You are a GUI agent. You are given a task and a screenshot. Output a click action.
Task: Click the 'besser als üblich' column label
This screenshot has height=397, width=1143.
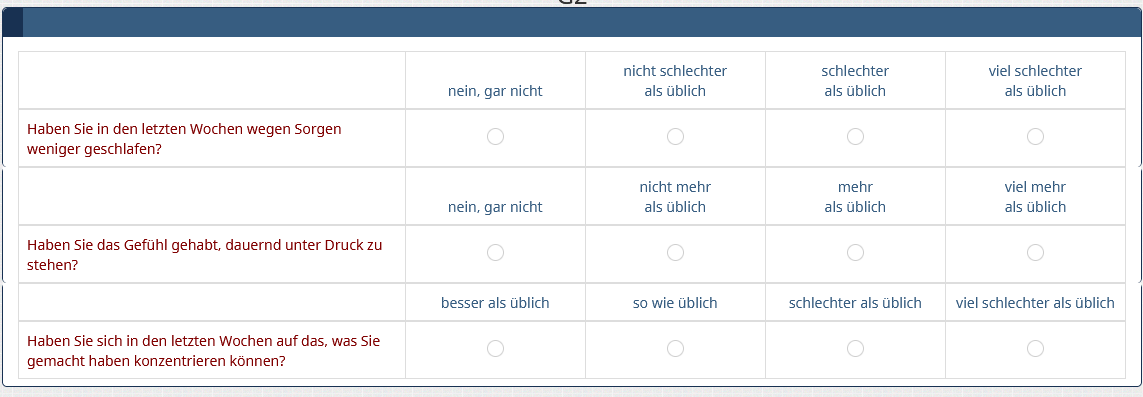495,303
